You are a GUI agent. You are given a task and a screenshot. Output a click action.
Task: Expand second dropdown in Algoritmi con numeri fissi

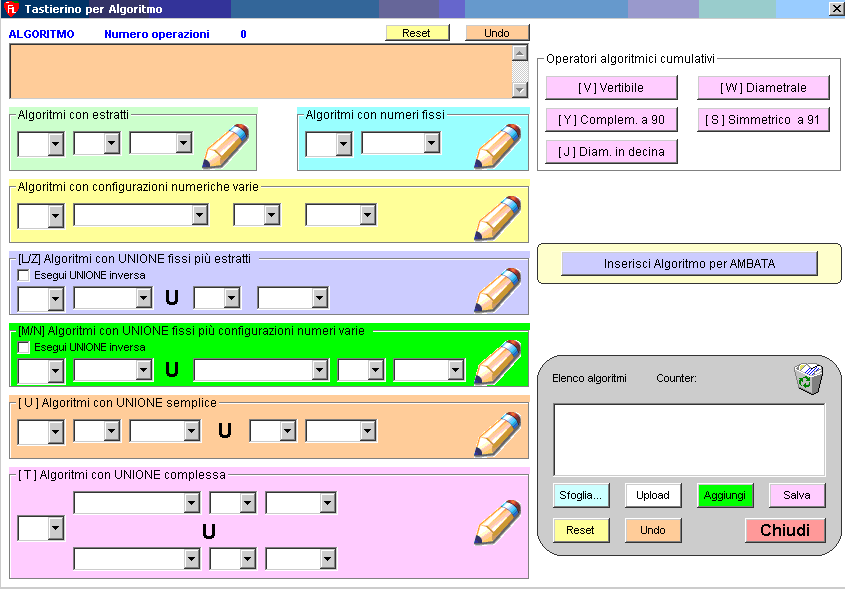click(x=431, y=144)
